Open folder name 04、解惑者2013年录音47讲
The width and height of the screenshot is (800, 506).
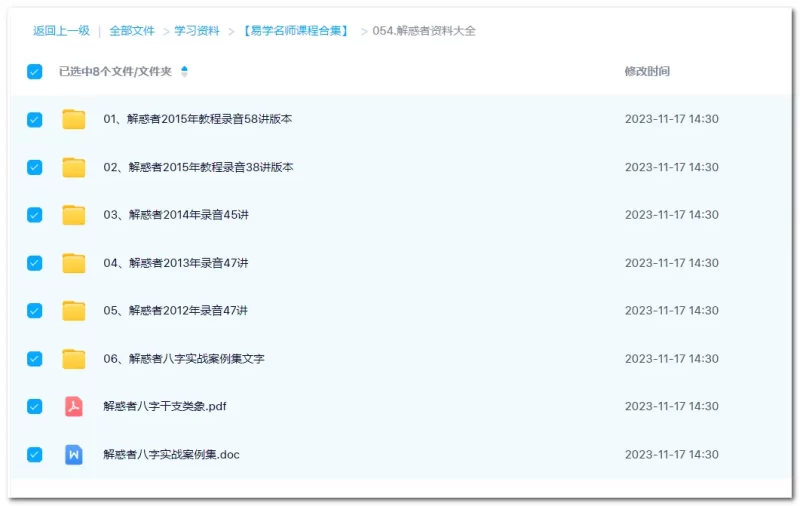coord(176,263)
